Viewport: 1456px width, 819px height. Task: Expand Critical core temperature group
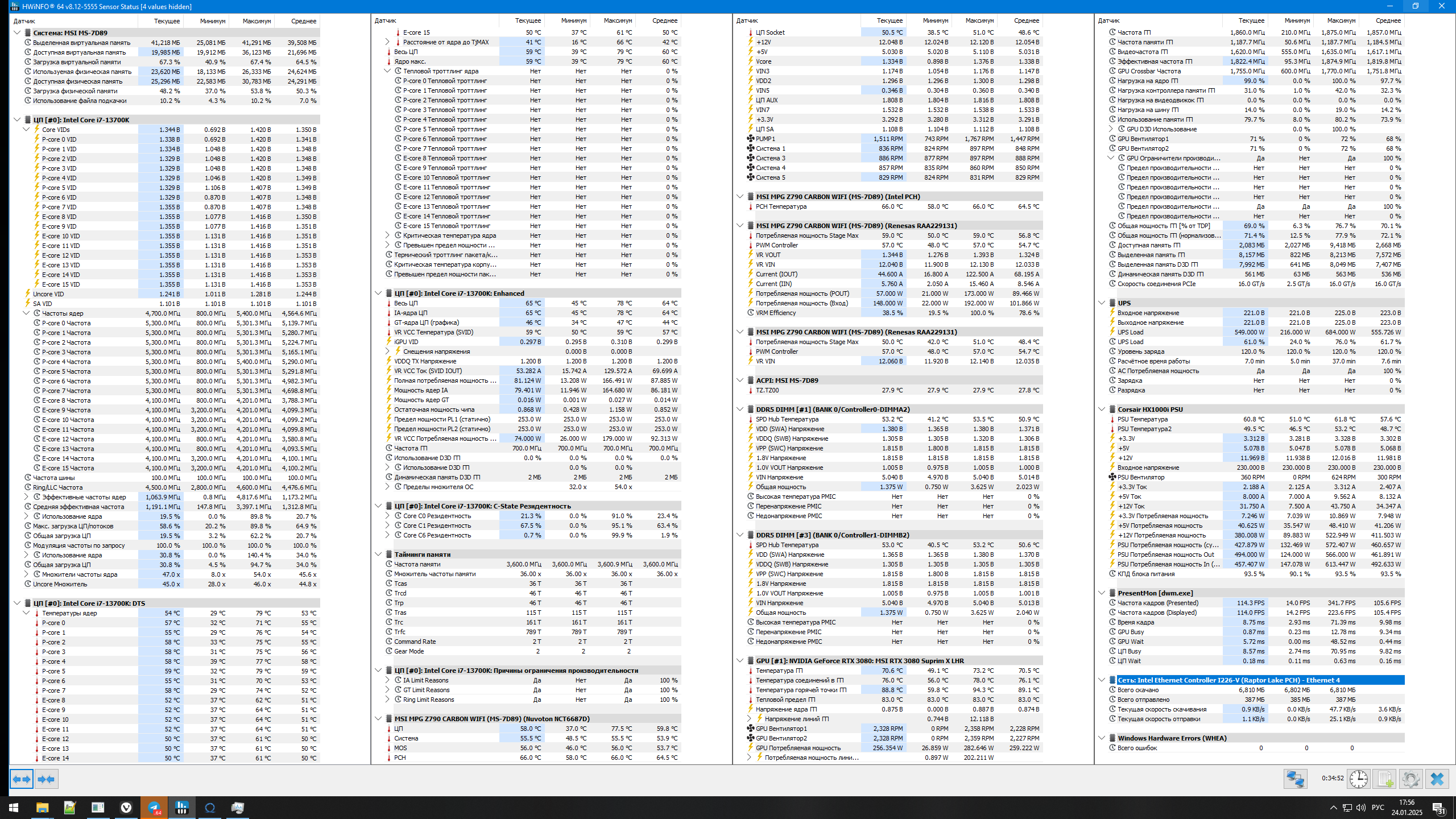point(387,235)
